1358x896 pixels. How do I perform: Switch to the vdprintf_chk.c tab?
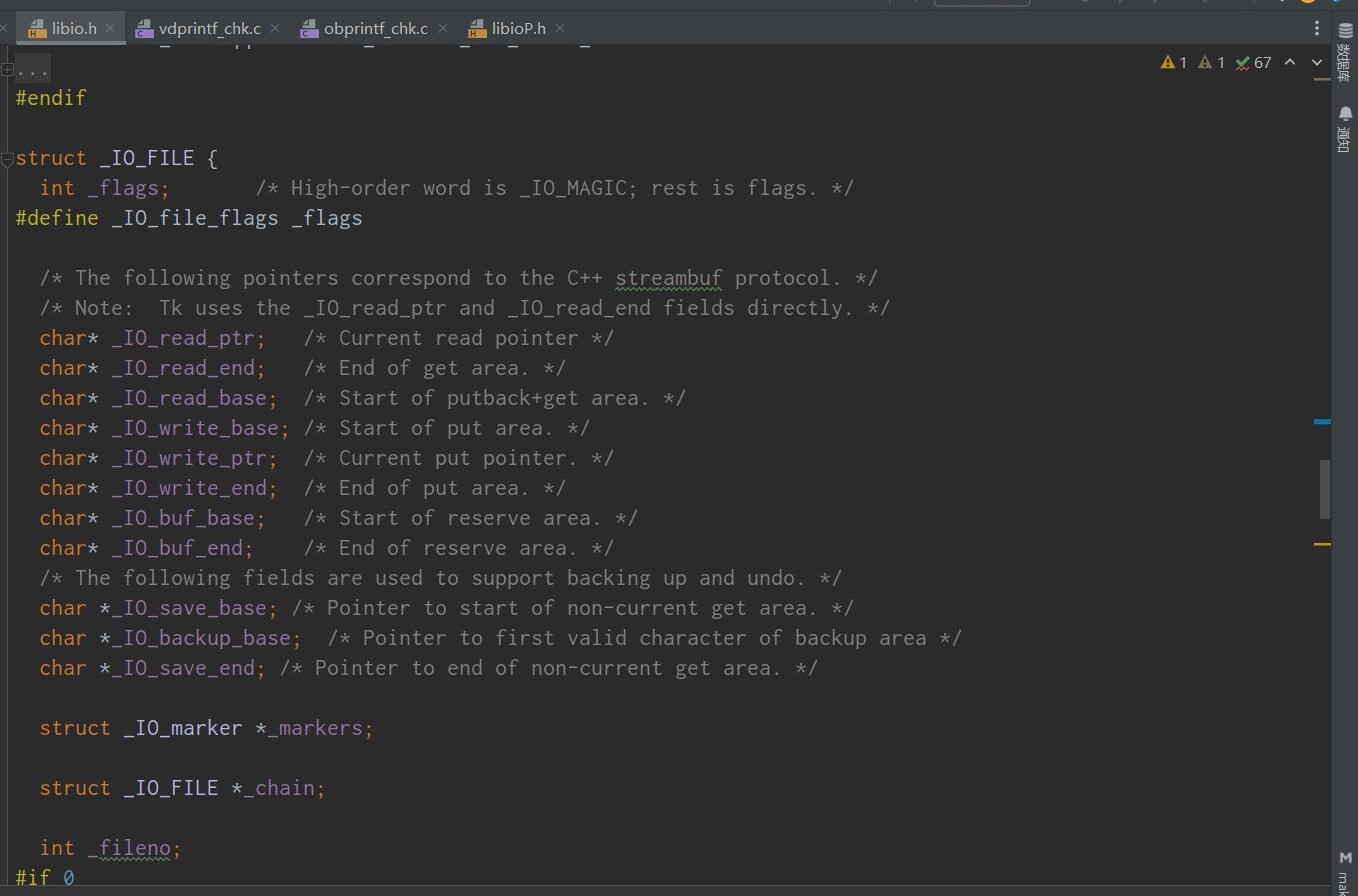coord(209,28)
